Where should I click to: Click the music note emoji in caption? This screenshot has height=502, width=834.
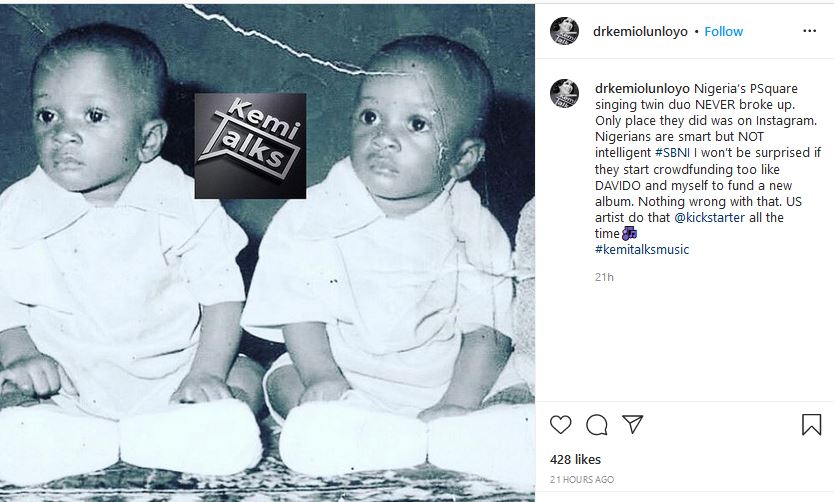[629, 233]
